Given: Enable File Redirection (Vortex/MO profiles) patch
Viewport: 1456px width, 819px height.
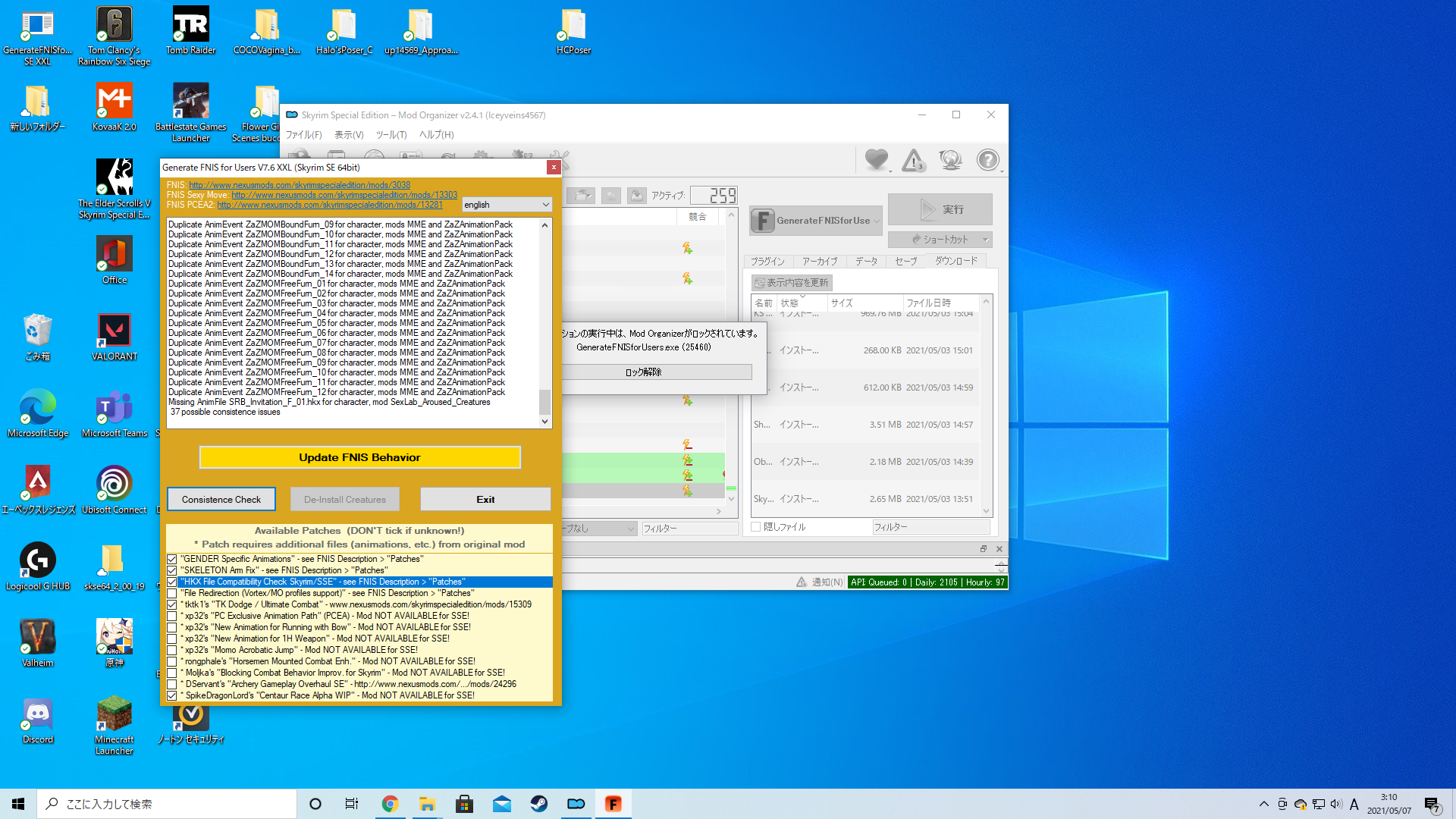Looking at the screenshot, I should [172, 593].
